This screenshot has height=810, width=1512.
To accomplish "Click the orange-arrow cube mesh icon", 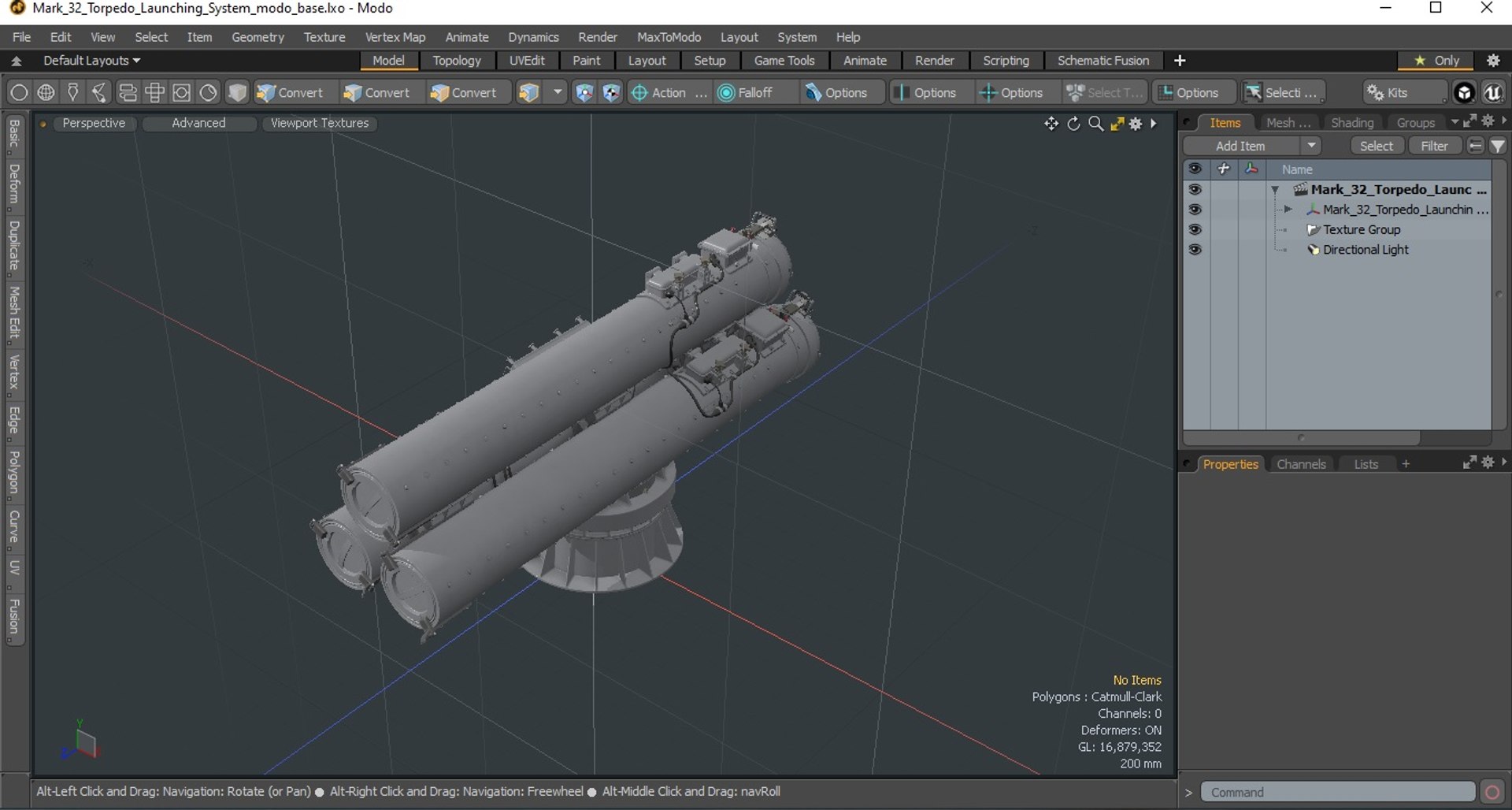I will [528, 93].
